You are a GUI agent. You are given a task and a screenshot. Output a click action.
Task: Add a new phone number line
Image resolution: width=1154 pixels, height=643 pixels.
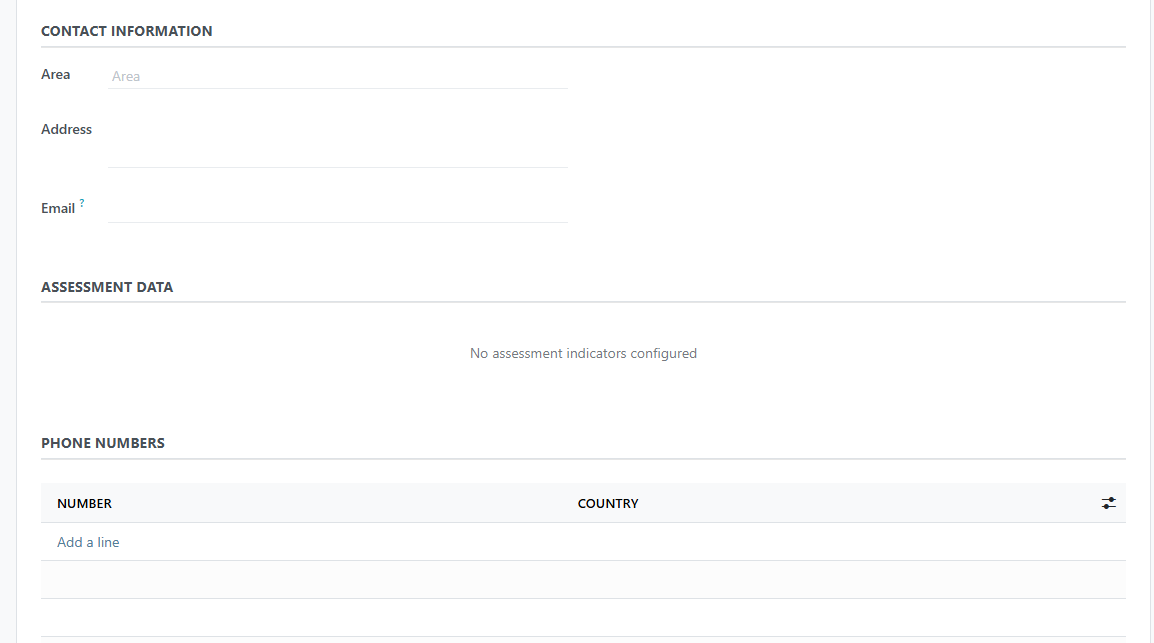pos(88,541)
